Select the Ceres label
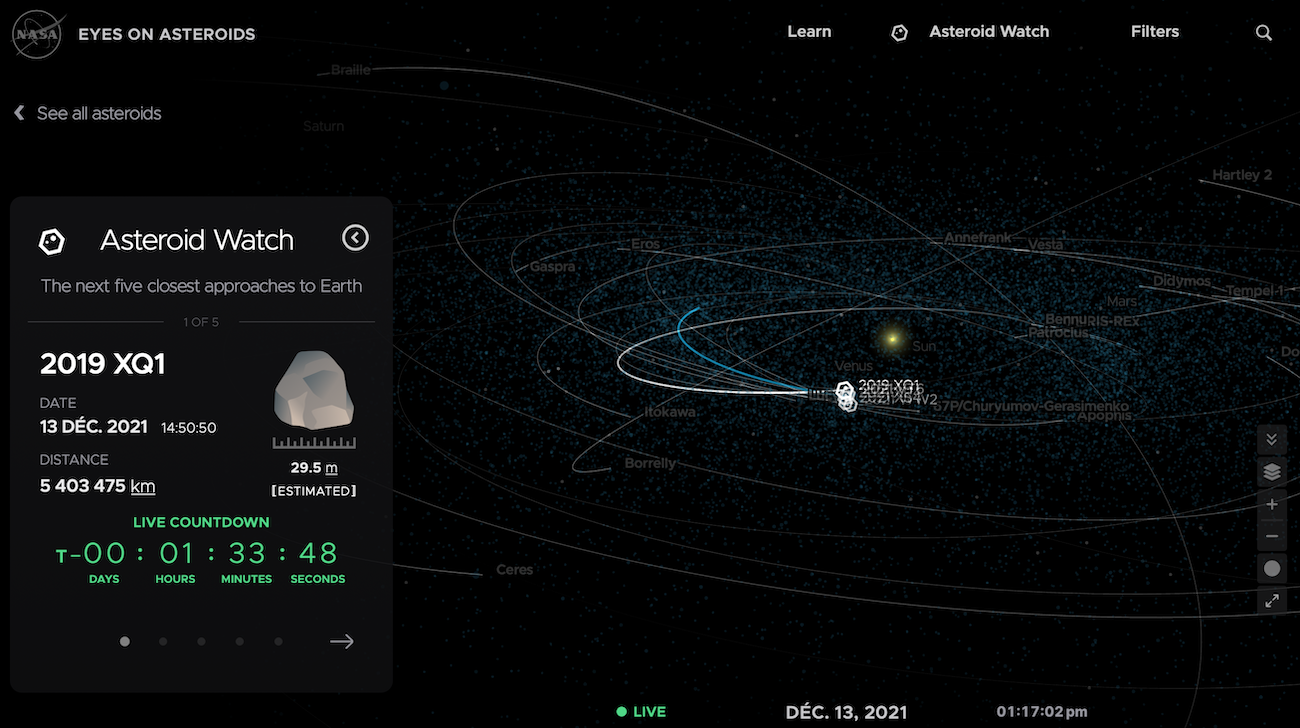1300x728 pixels. [515, 570]
